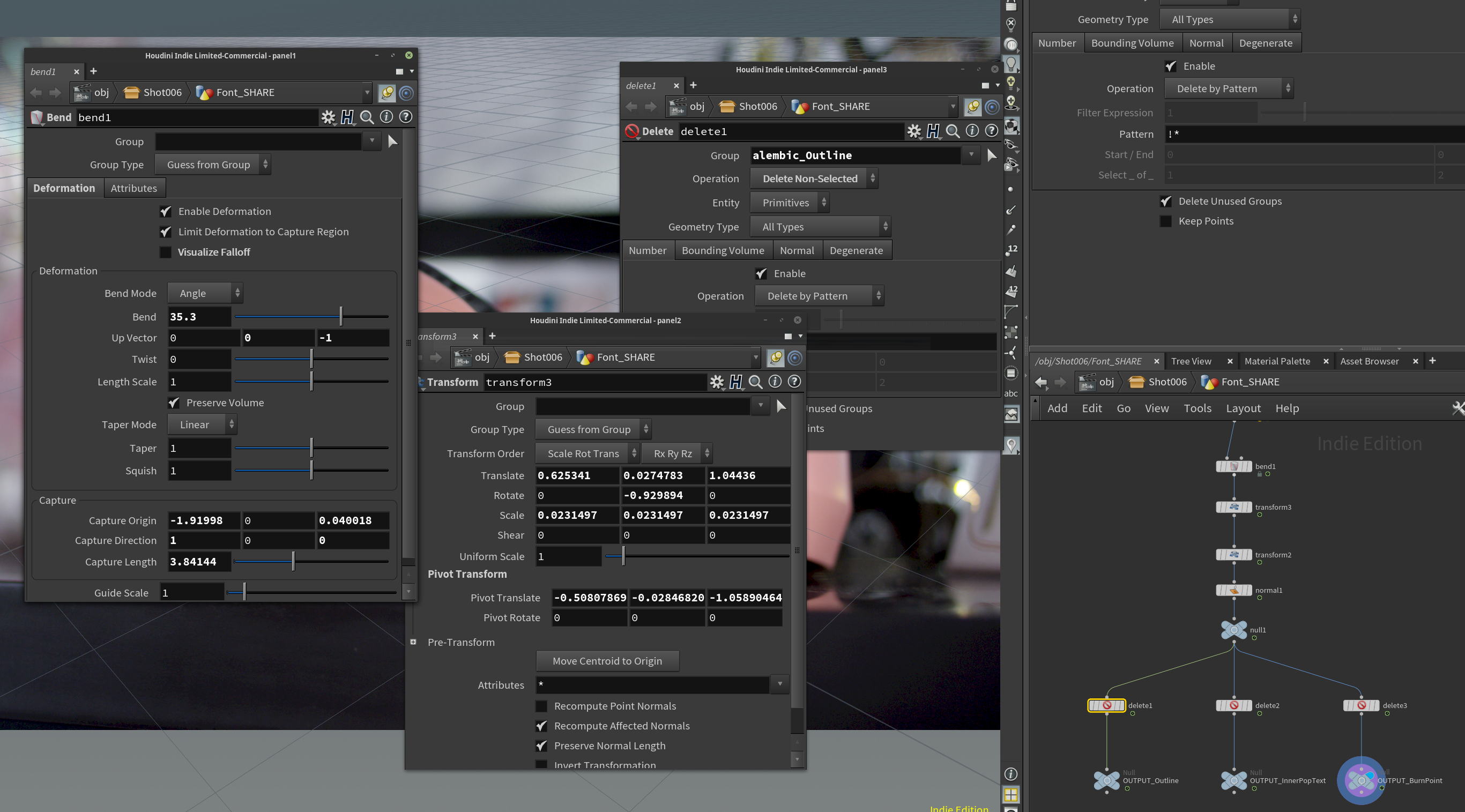Open help icon in Delete parameter panel
The image size is (1465, 812).
[x=991, y=131]
